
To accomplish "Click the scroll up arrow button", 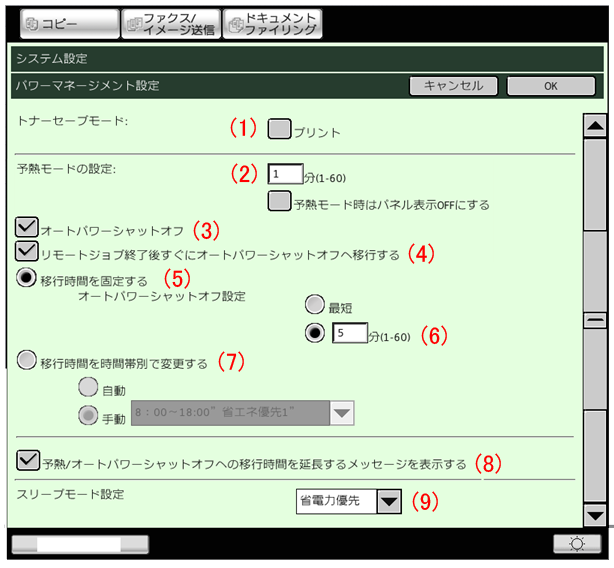I will (x=596, y=126).
